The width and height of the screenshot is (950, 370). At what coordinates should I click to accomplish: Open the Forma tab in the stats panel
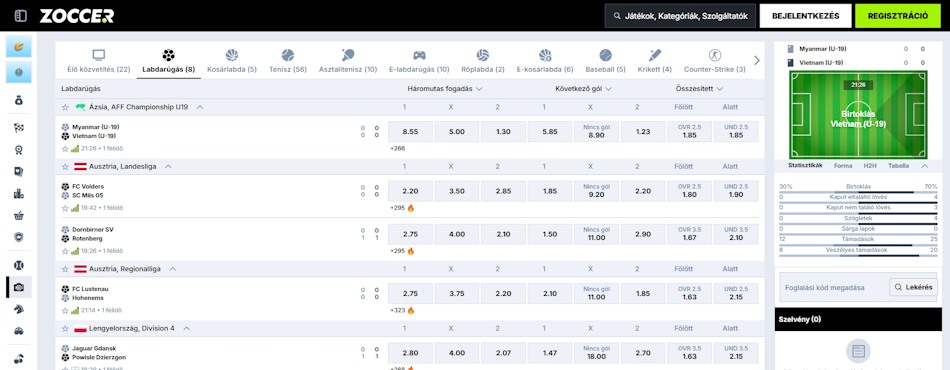pos(843,165)
